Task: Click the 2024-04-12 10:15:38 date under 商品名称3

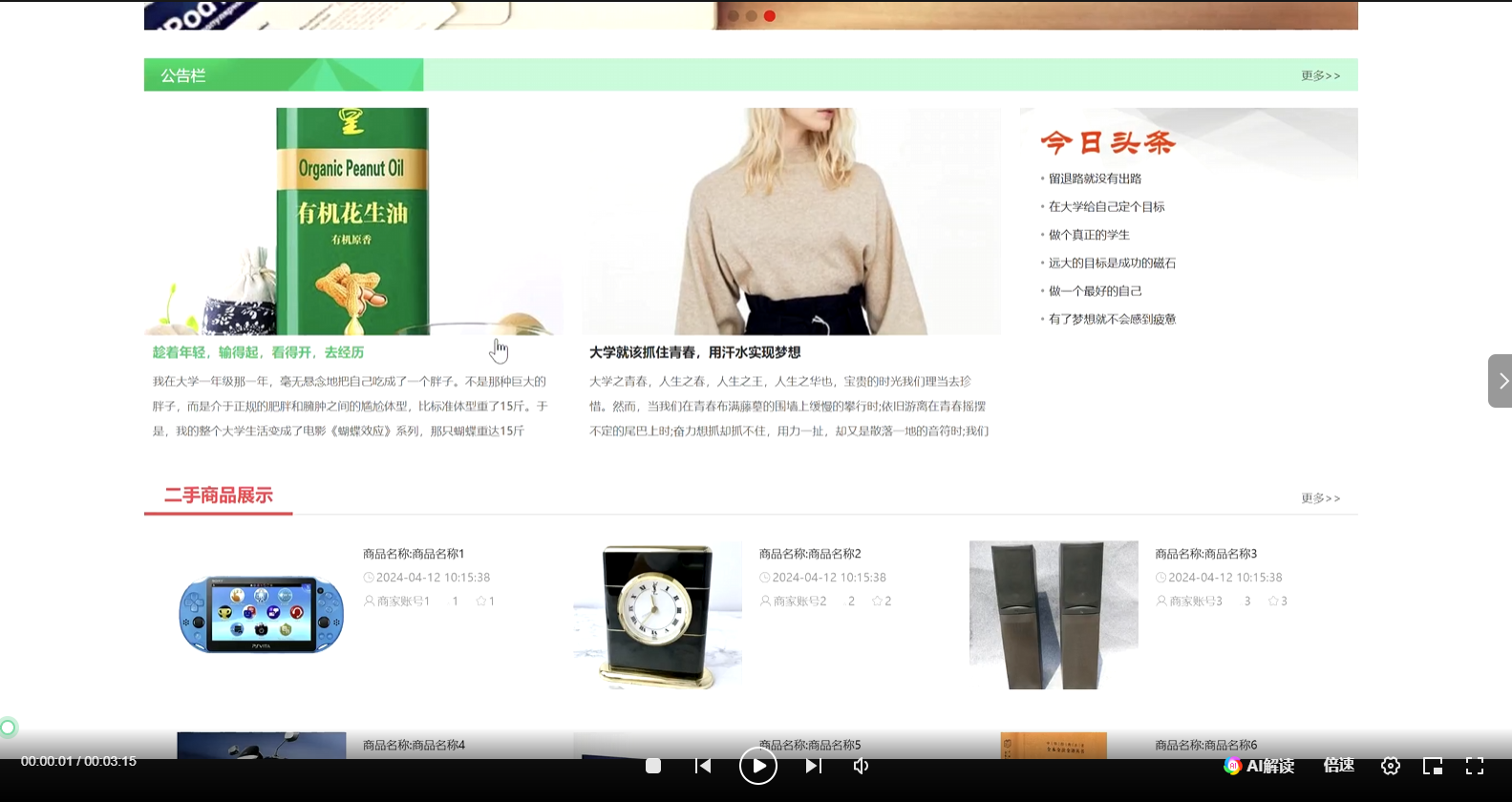Action: 1225,578
